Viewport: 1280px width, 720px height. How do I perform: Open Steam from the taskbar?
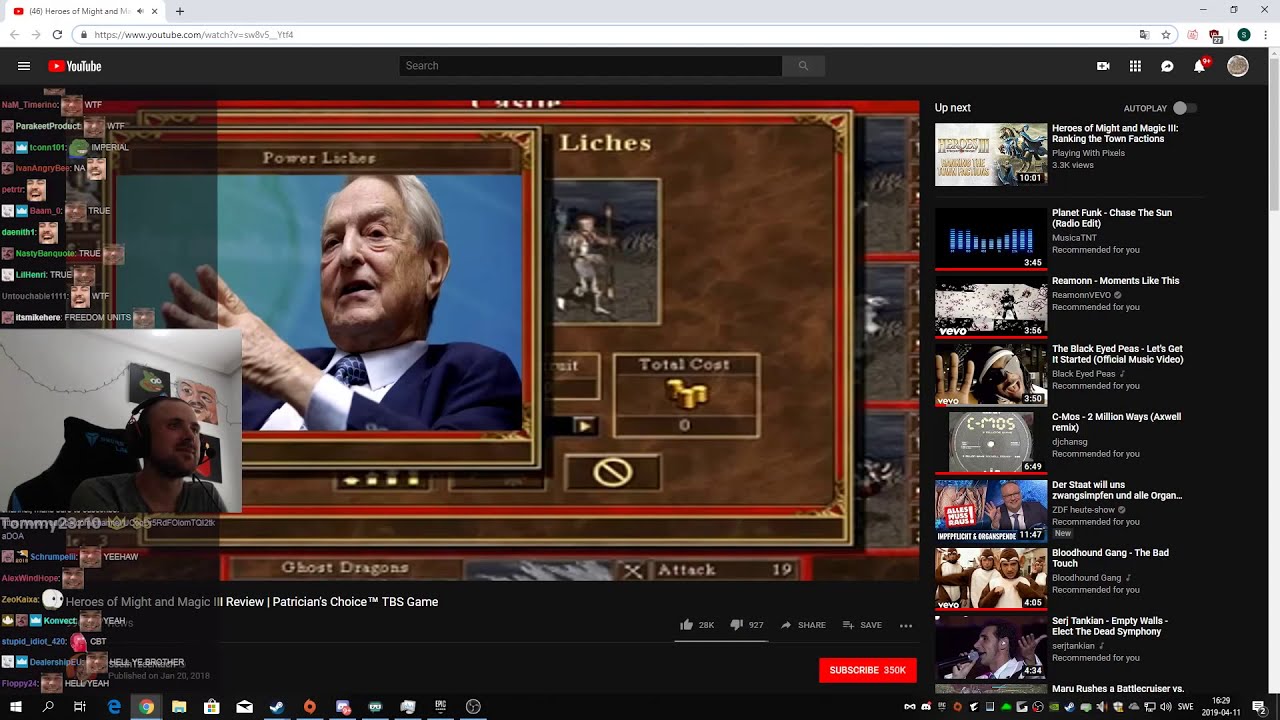click(277, 707)
